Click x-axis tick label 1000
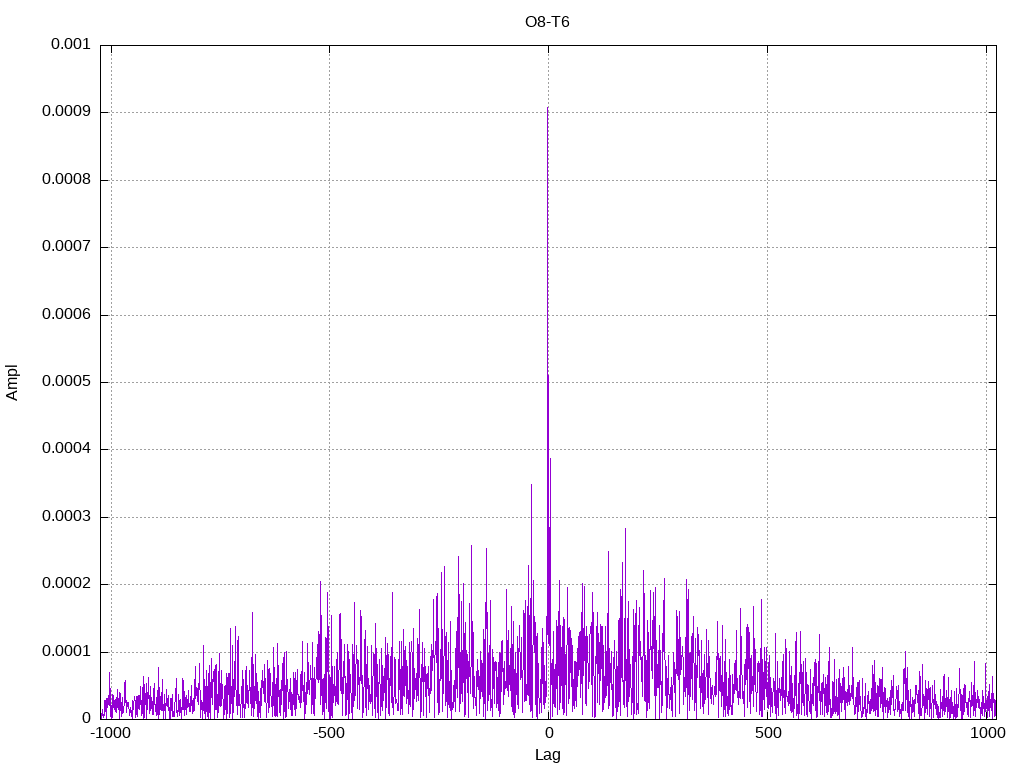Image resolution: width=1024 pixels, height=768 pixels. point(987,733)
